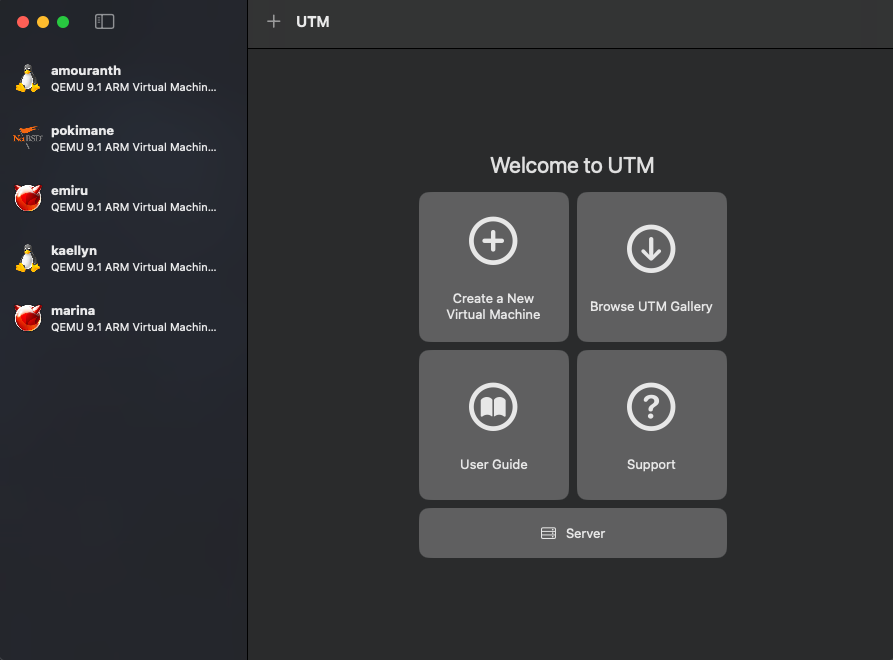This screenshot has height=660, width=893.
Task: Click the FreeBSD icon beside marina
Action: pyautogui.click(x=28, y=318)
